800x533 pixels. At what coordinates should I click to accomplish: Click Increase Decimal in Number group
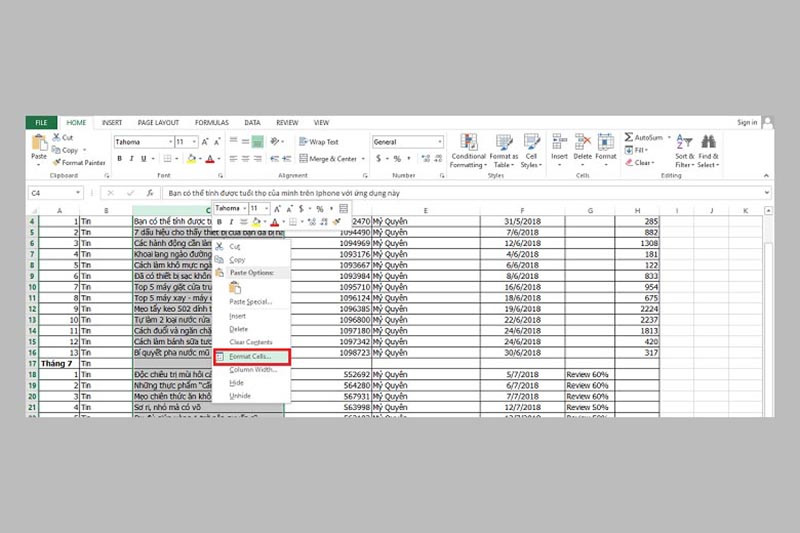coord(426,159)
